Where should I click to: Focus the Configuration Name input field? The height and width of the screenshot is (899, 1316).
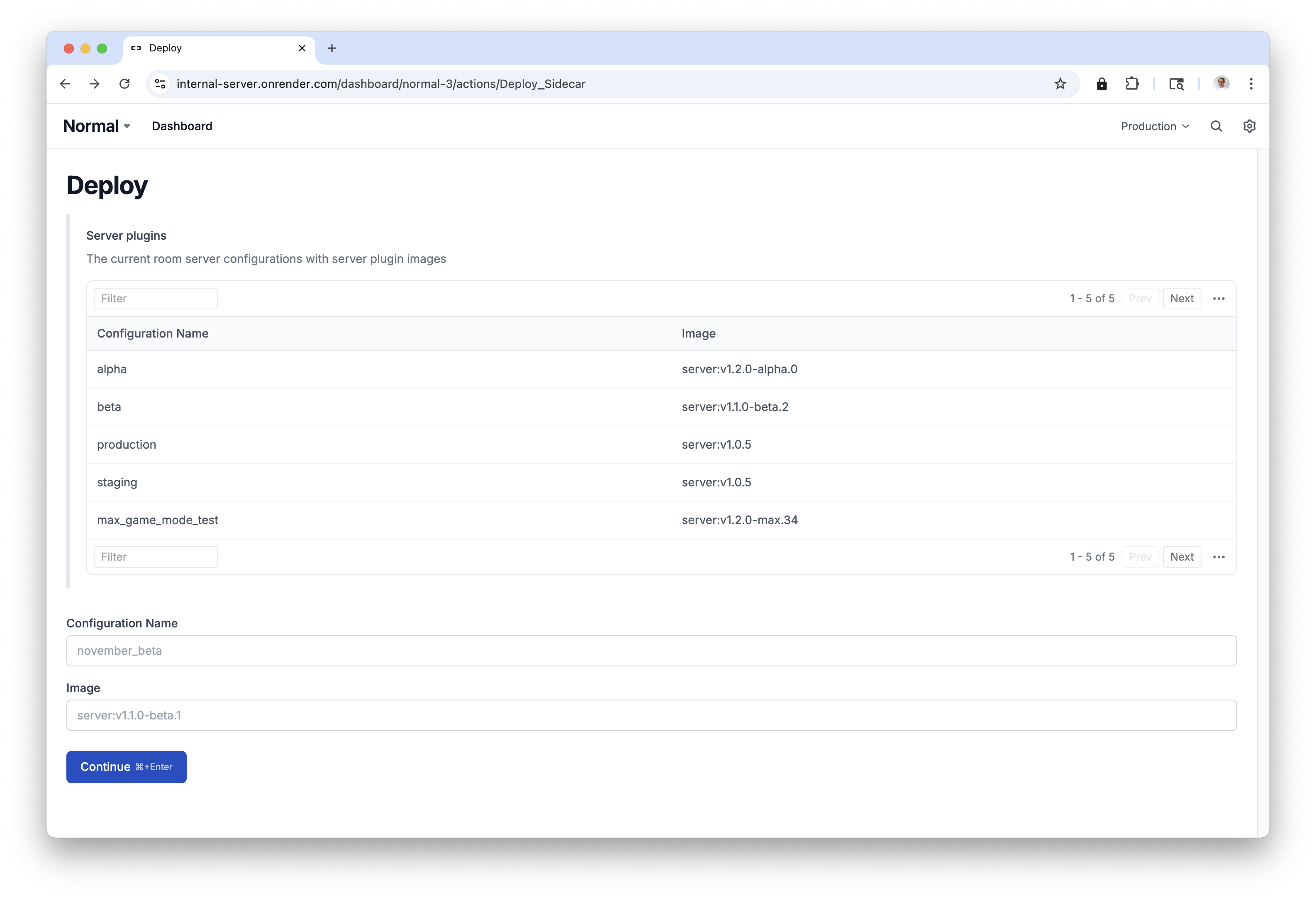tap(651, 651)
